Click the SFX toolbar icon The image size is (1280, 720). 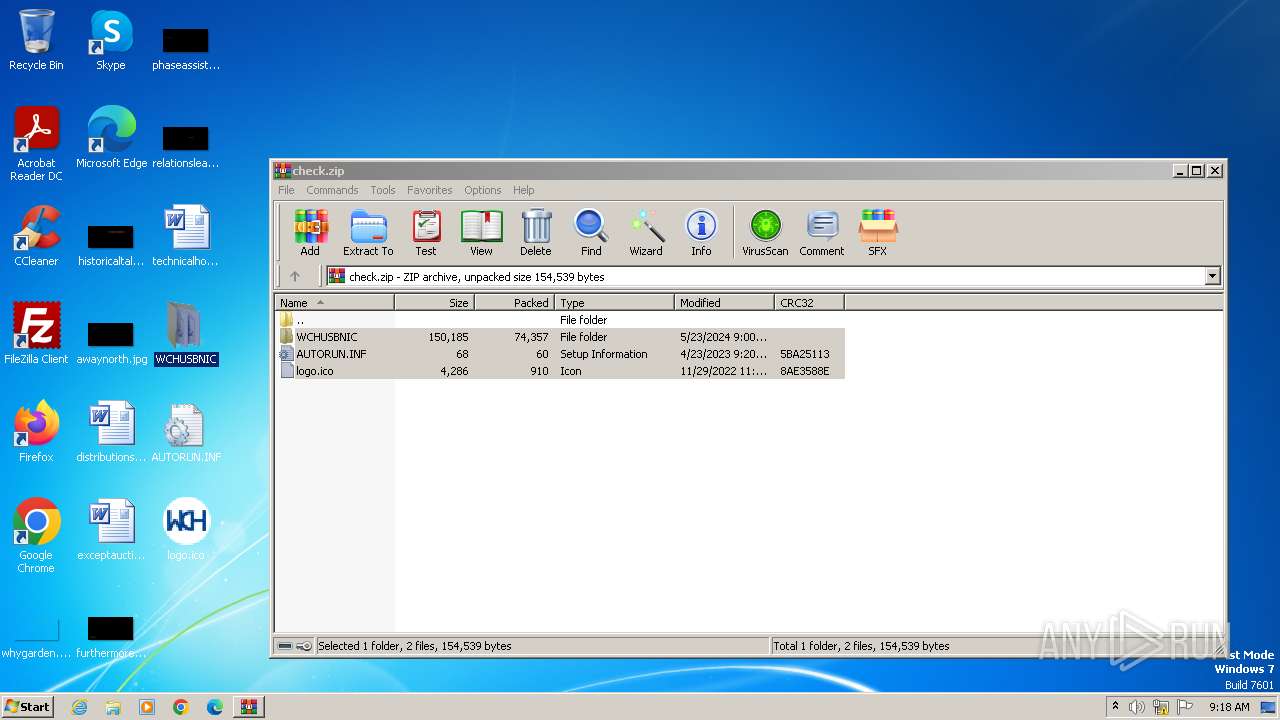877,233
